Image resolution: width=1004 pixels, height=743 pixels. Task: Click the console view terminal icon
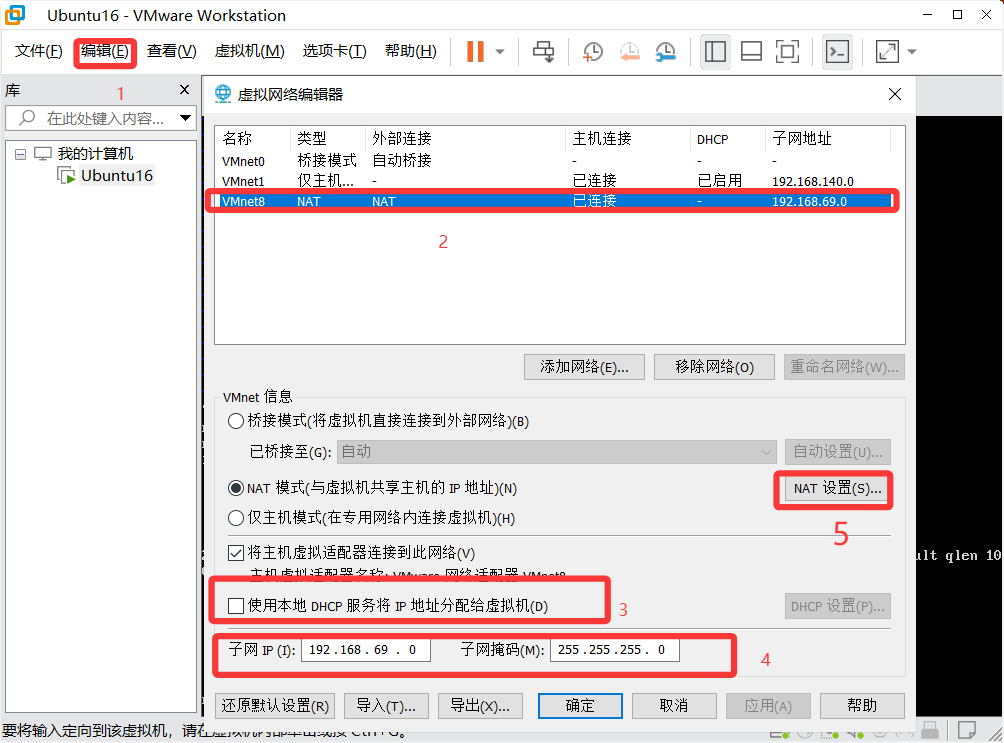pos(837,52)
